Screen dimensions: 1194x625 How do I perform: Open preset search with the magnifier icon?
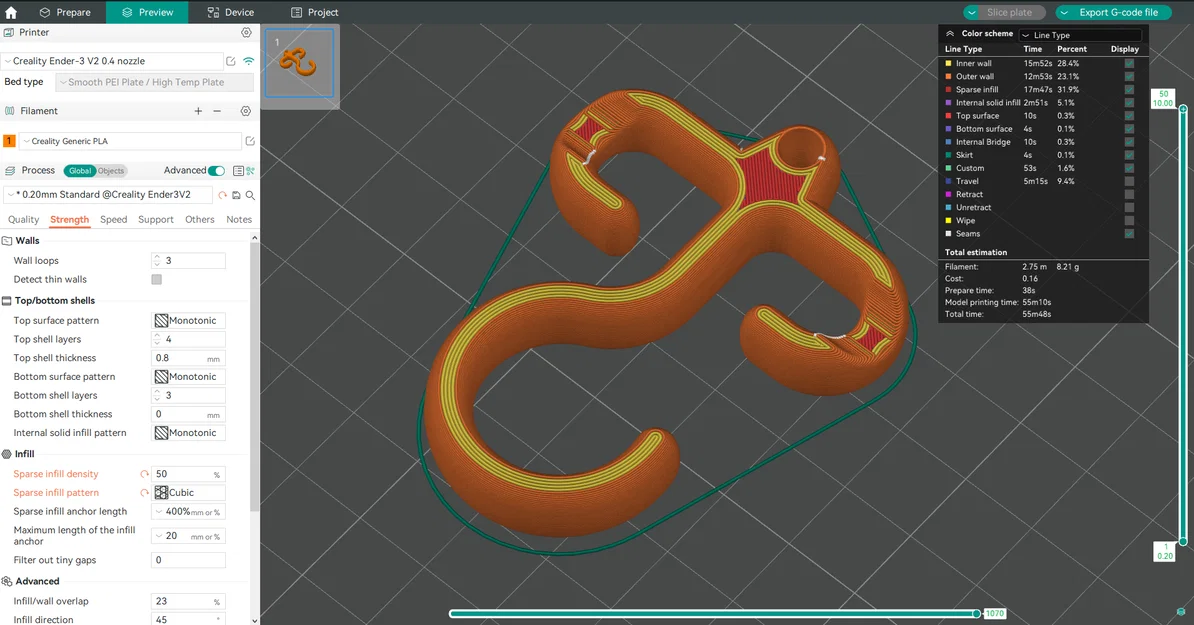[248, 194]
